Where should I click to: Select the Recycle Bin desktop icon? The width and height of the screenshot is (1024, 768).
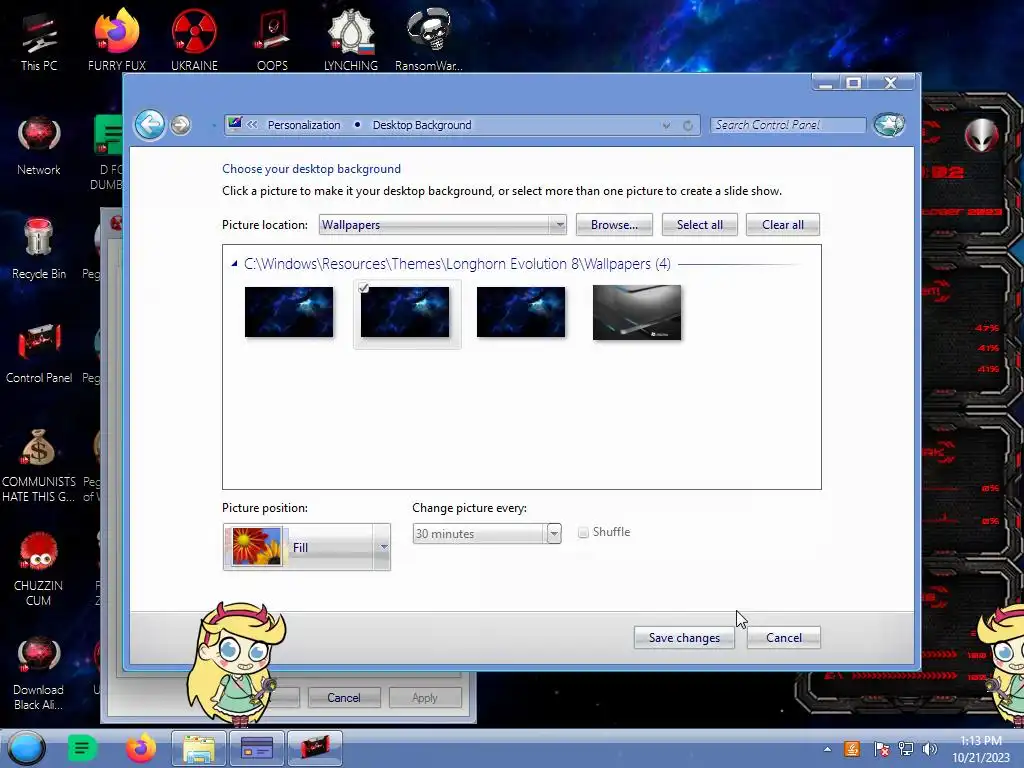point(39,249)
